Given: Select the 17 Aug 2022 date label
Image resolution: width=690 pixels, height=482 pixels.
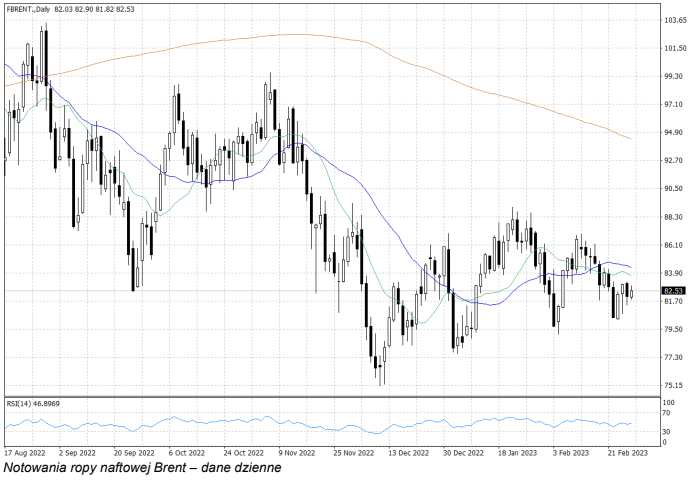Looking at the screenshot, I should tap(23, 452).
